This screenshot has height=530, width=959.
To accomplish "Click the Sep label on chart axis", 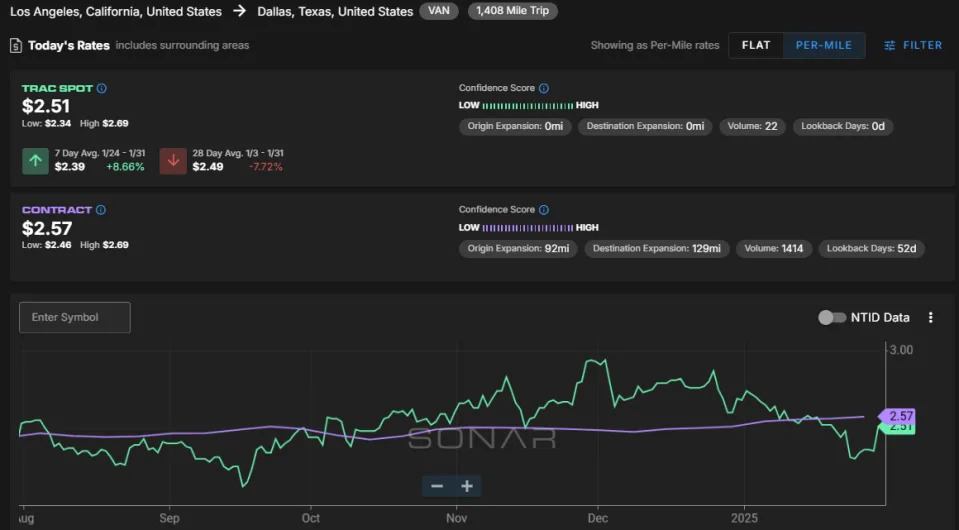I will [169, 518].
